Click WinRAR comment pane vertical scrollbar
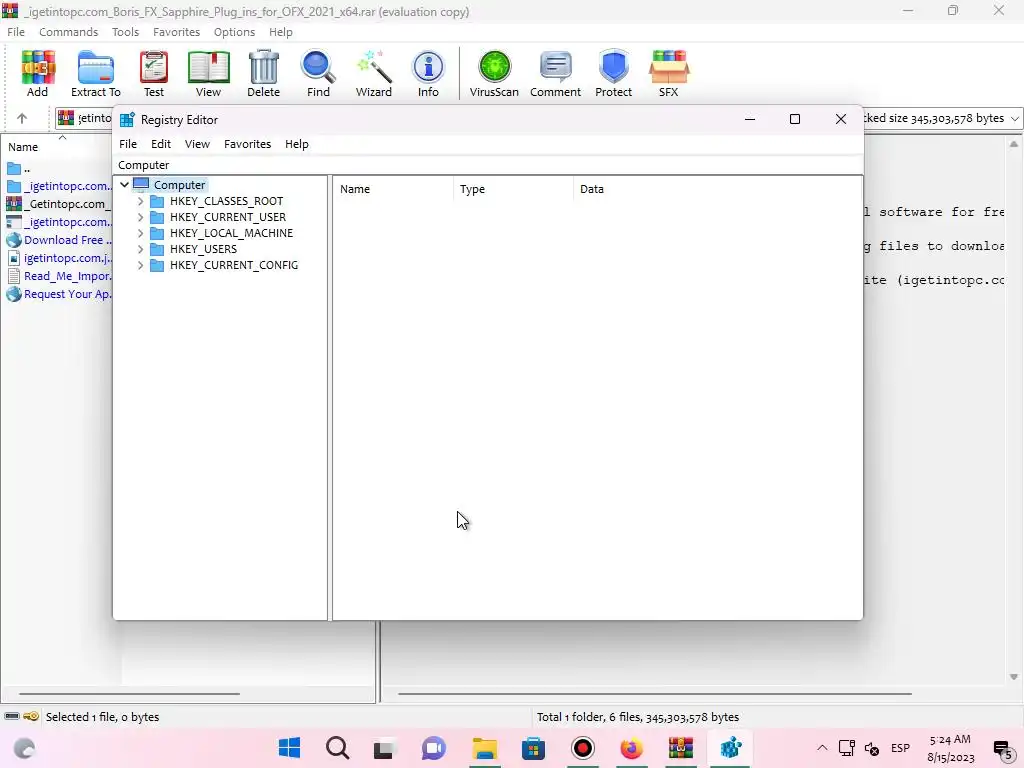The height and width of the screenshot is (768, 1024). pyautogui.click(x=1014, y=410)
